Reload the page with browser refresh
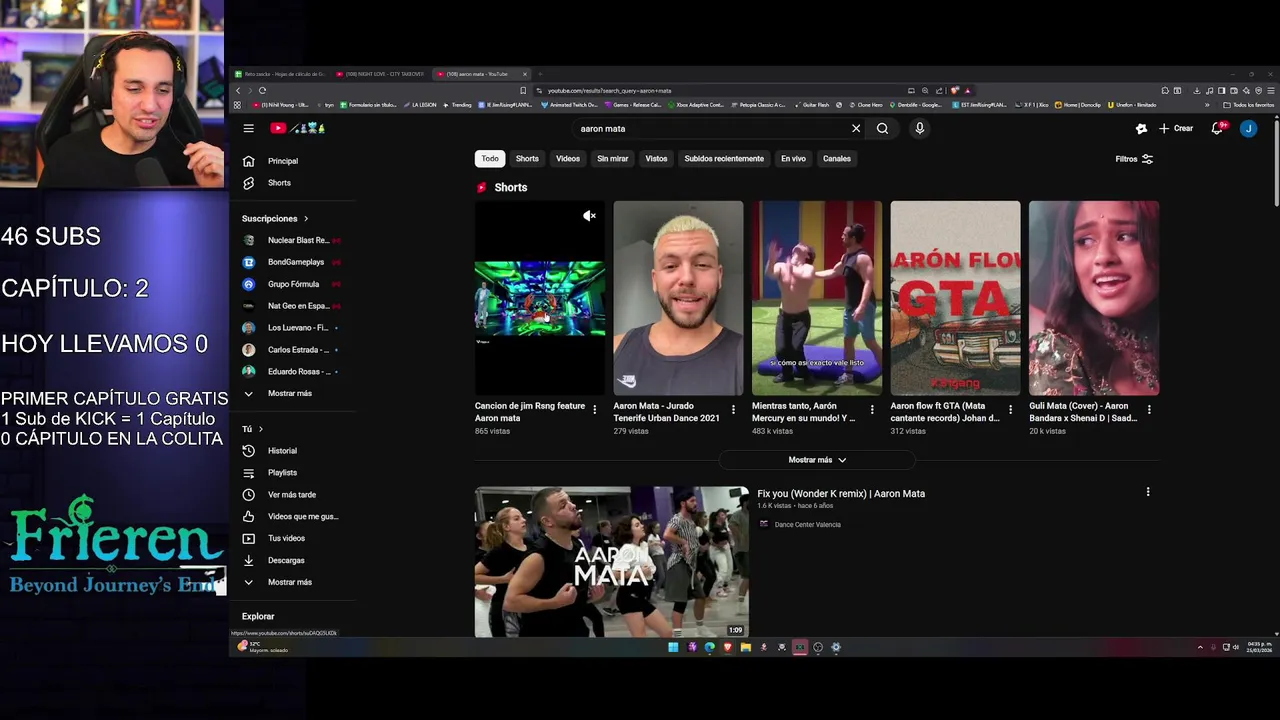 point(262,90)
